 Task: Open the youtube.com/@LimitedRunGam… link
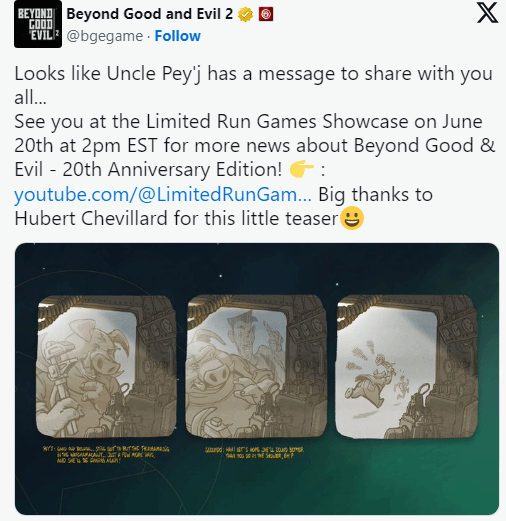tap(163, 194)
